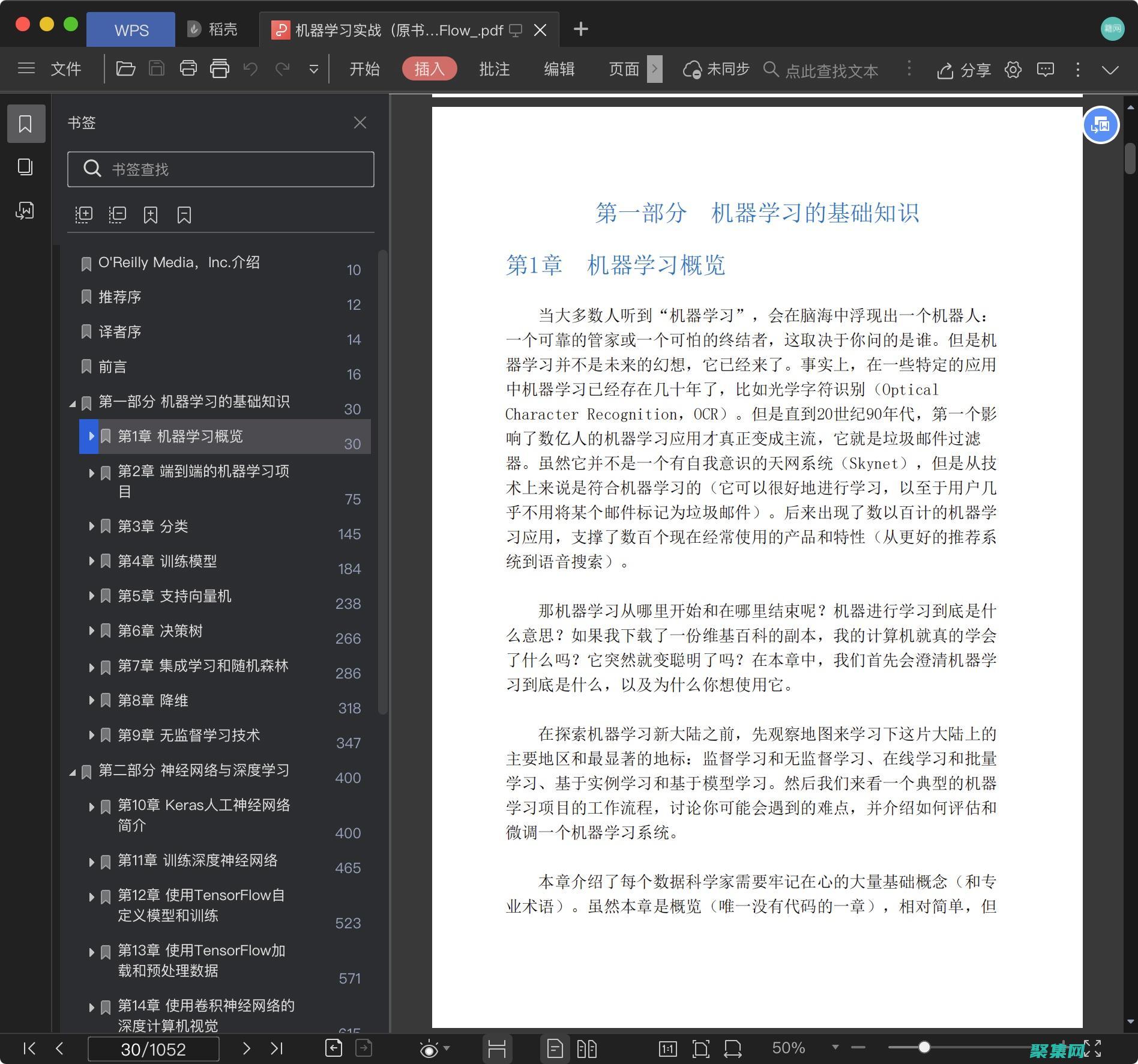
Task: Open the settings gear in toolbar
Action: pos(1013,70)
